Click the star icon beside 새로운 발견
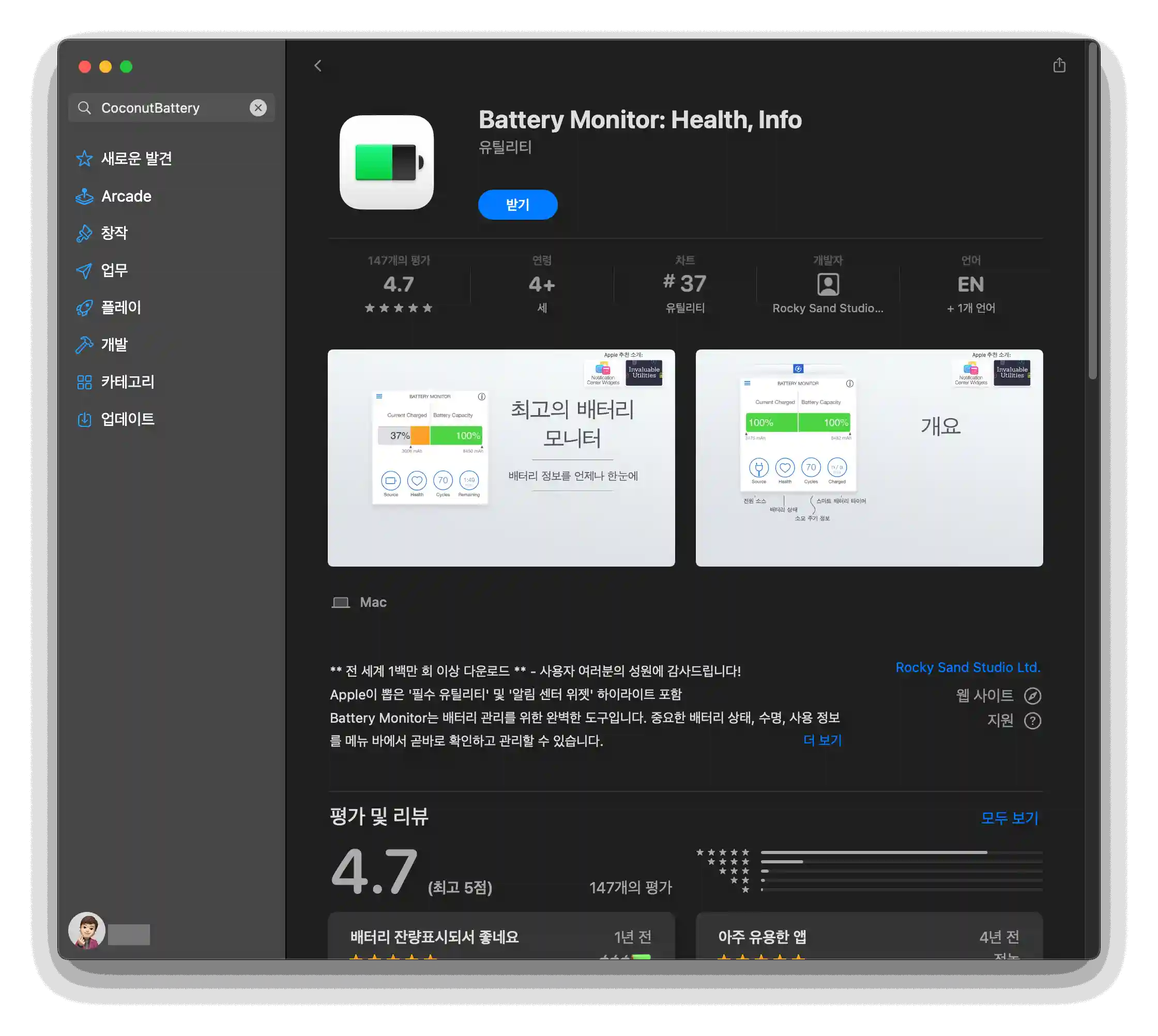The height and width of the screenshot is (1036, 1158). coord(84,158)
